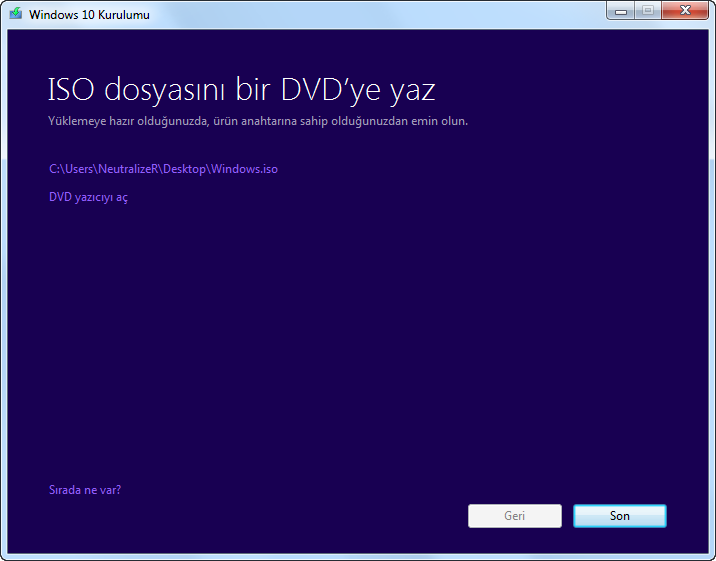The width and height of the screenshot is (716, 561).
Task: Click 'Windows.iso' at the end of the path
Action: click(245, 169)
